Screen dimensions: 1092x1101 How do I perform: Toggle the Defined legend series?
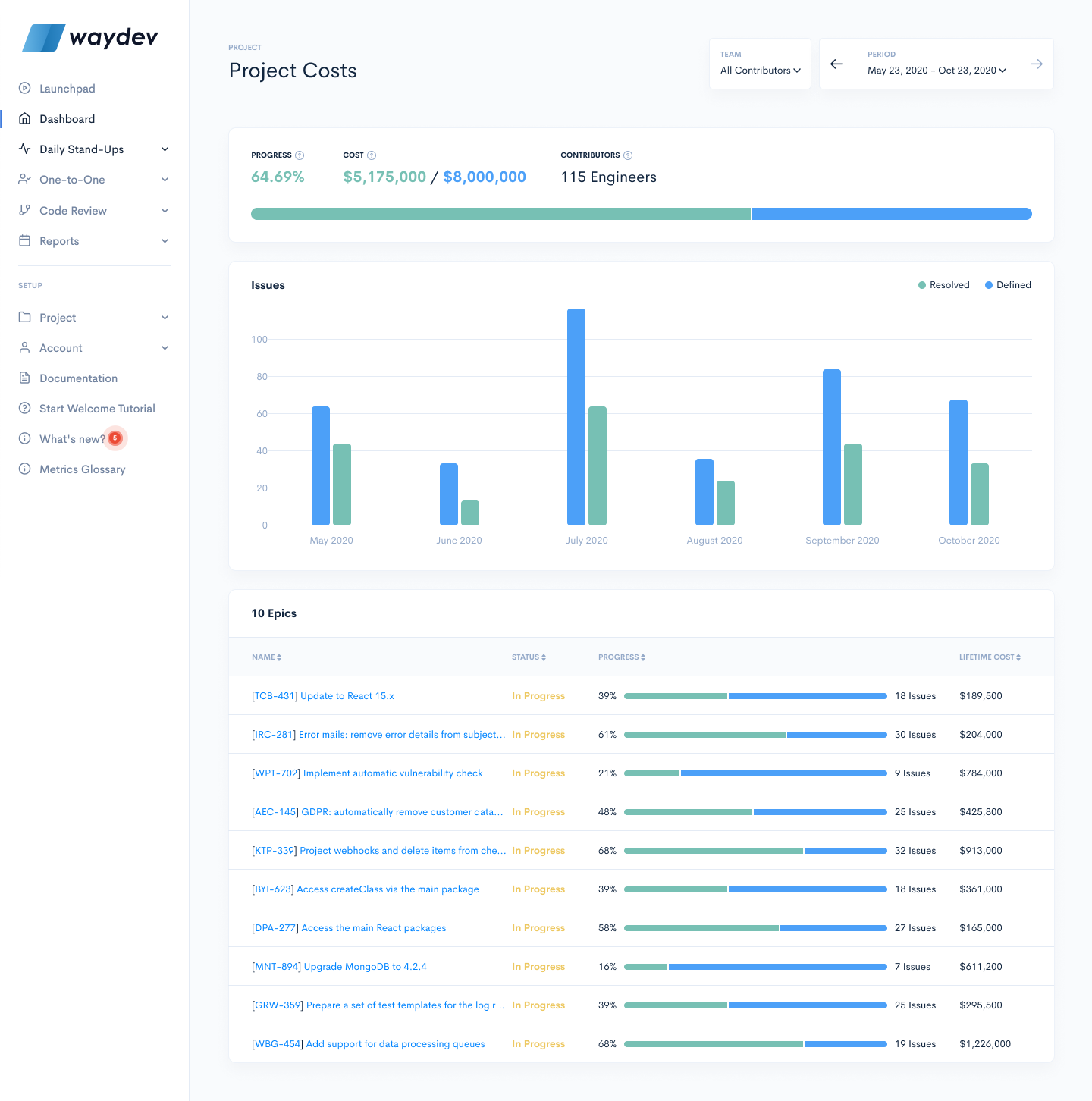coord(1008,285)
